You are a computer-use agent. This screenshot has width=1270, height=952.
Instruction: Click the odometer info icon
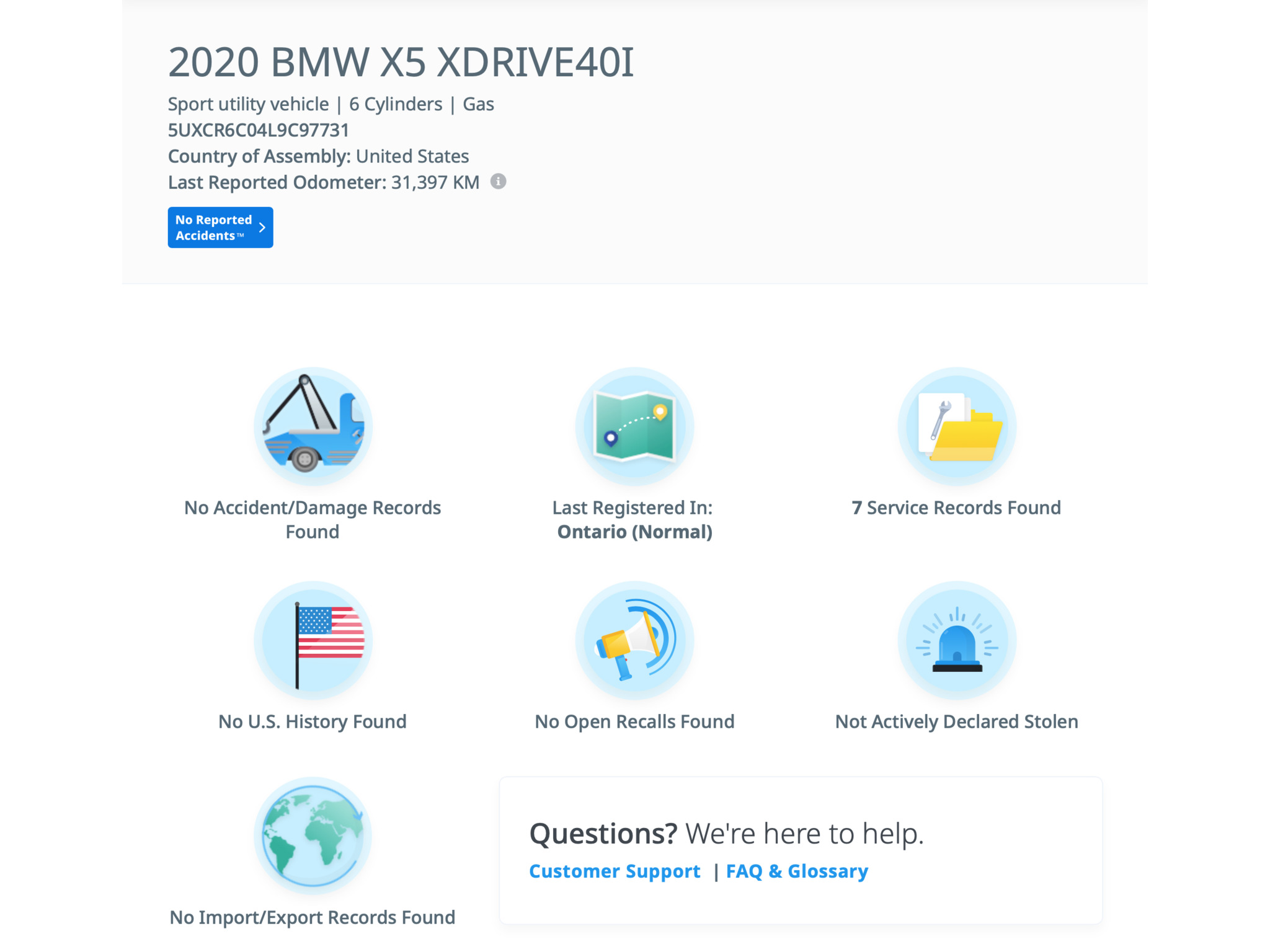[x=498, y=182]
